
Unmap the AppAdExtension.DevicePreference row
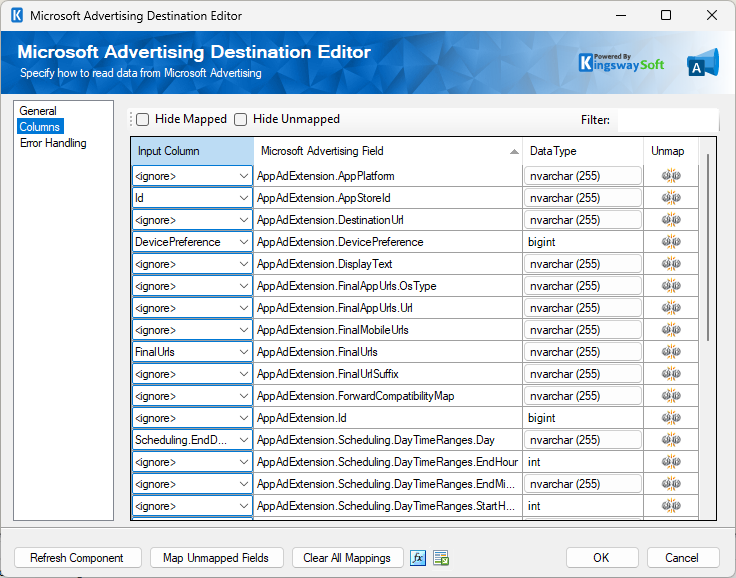click(670, 242)
